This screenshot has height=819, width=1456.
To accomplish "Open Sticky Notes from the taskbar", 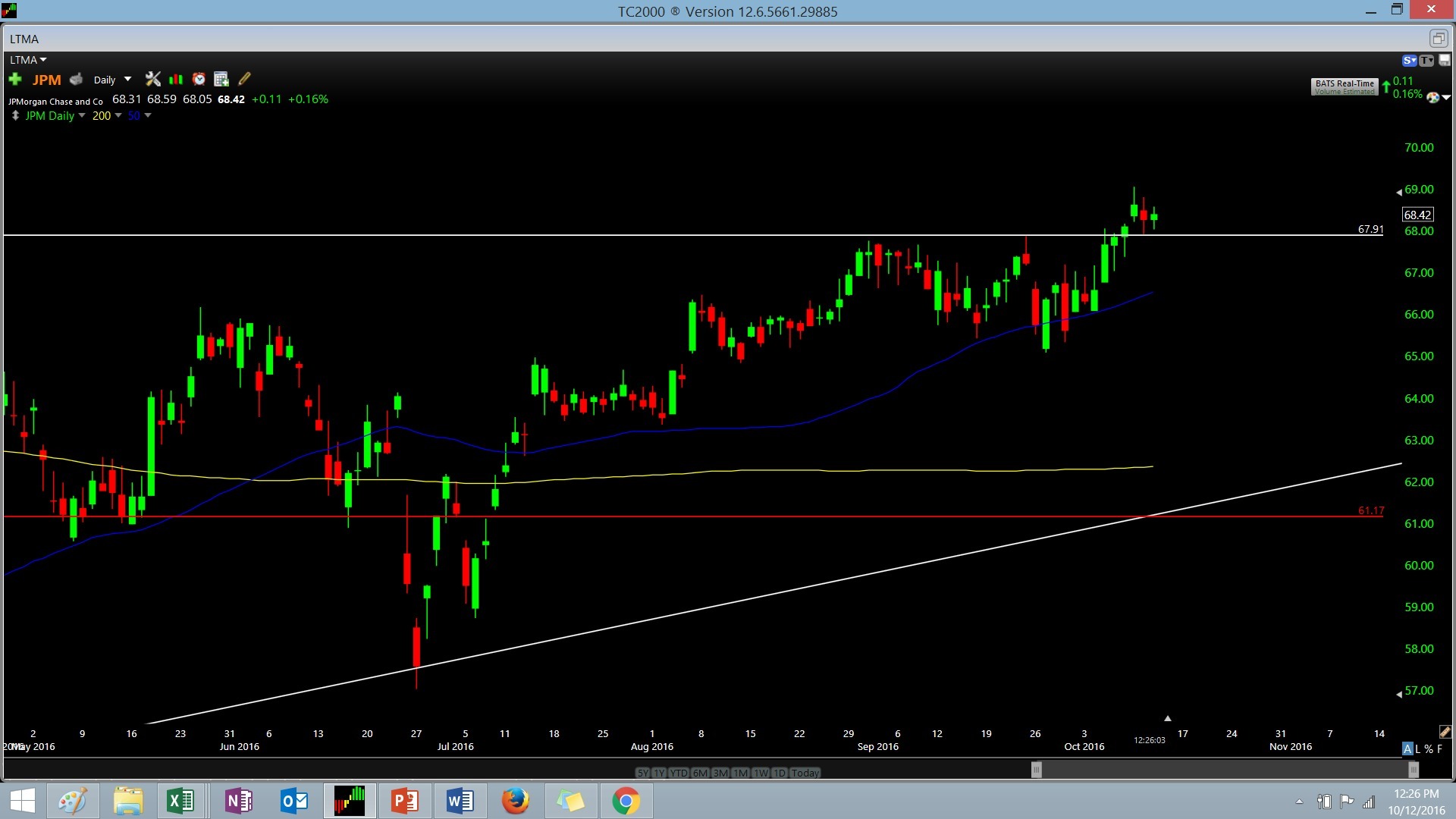I will pyautogui.click(x=571, y=801).
